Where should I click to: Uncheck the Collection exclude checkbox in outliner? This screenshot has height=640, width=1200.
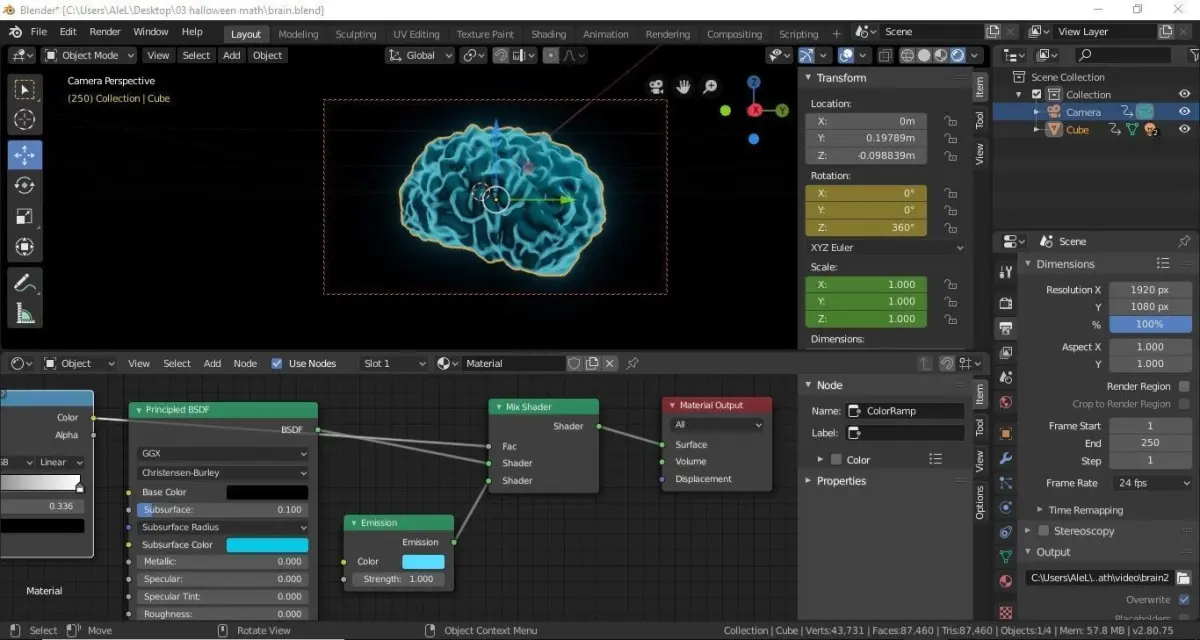1037,94
